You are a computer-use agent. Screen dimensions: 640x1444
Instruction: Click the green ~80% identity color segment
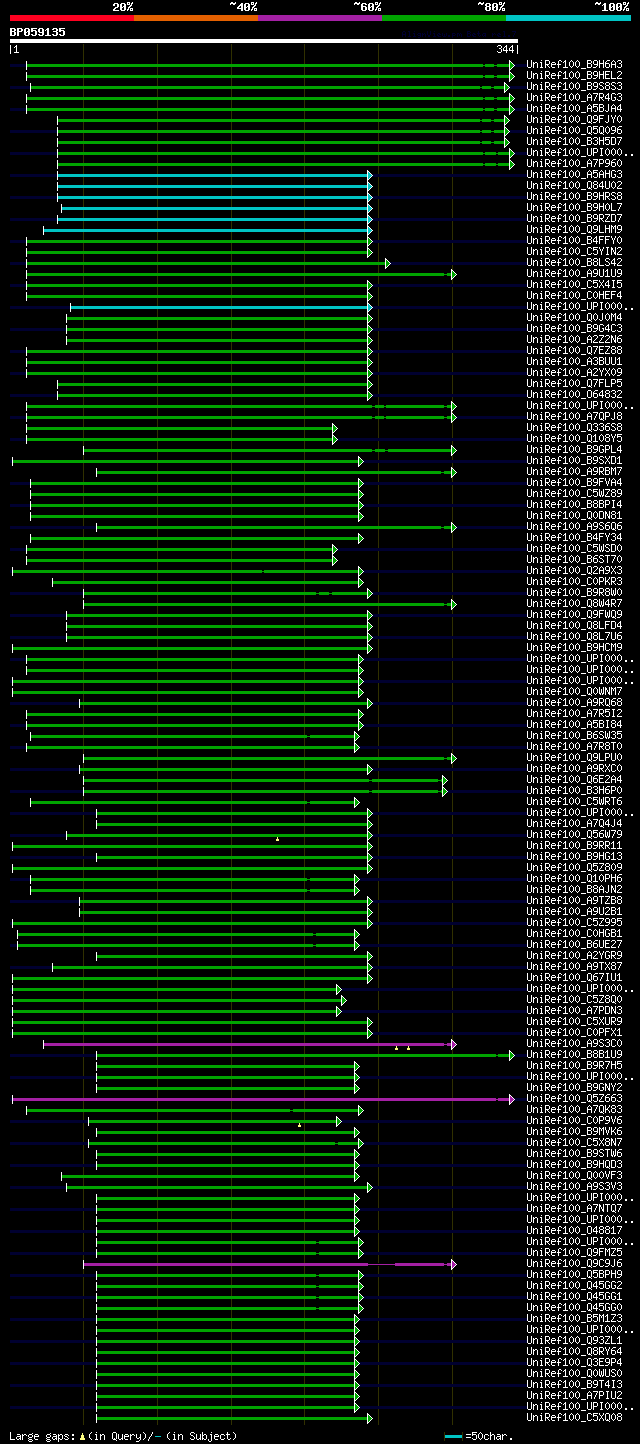click(444, 18)
